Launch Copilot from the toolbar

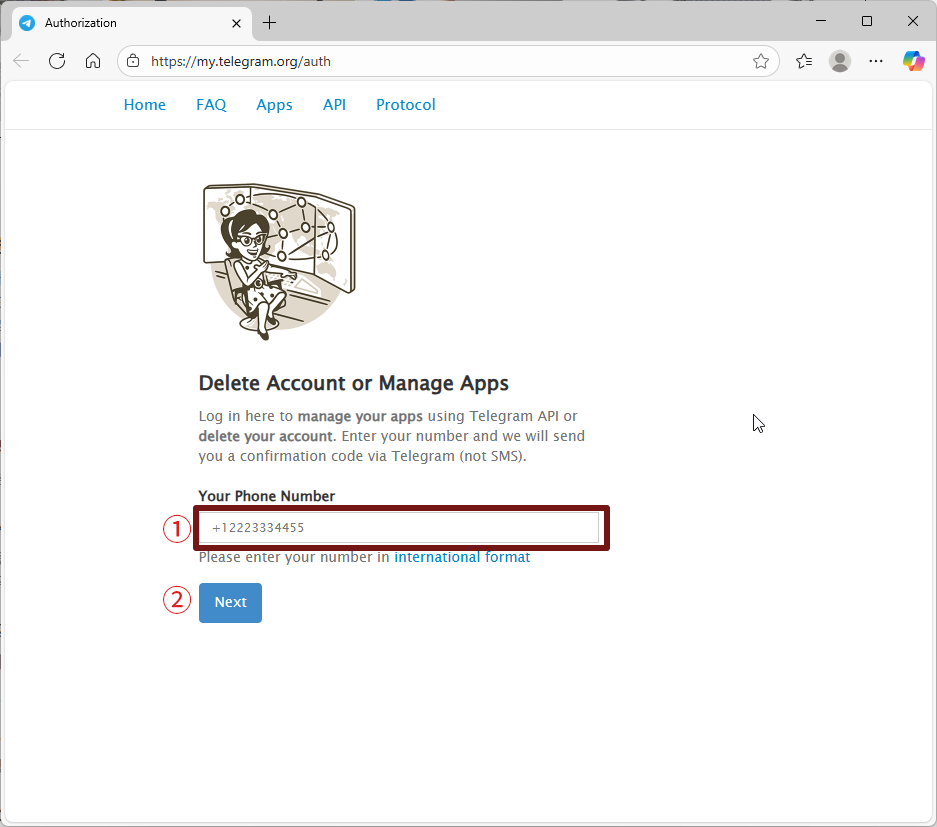pos(913,61)
